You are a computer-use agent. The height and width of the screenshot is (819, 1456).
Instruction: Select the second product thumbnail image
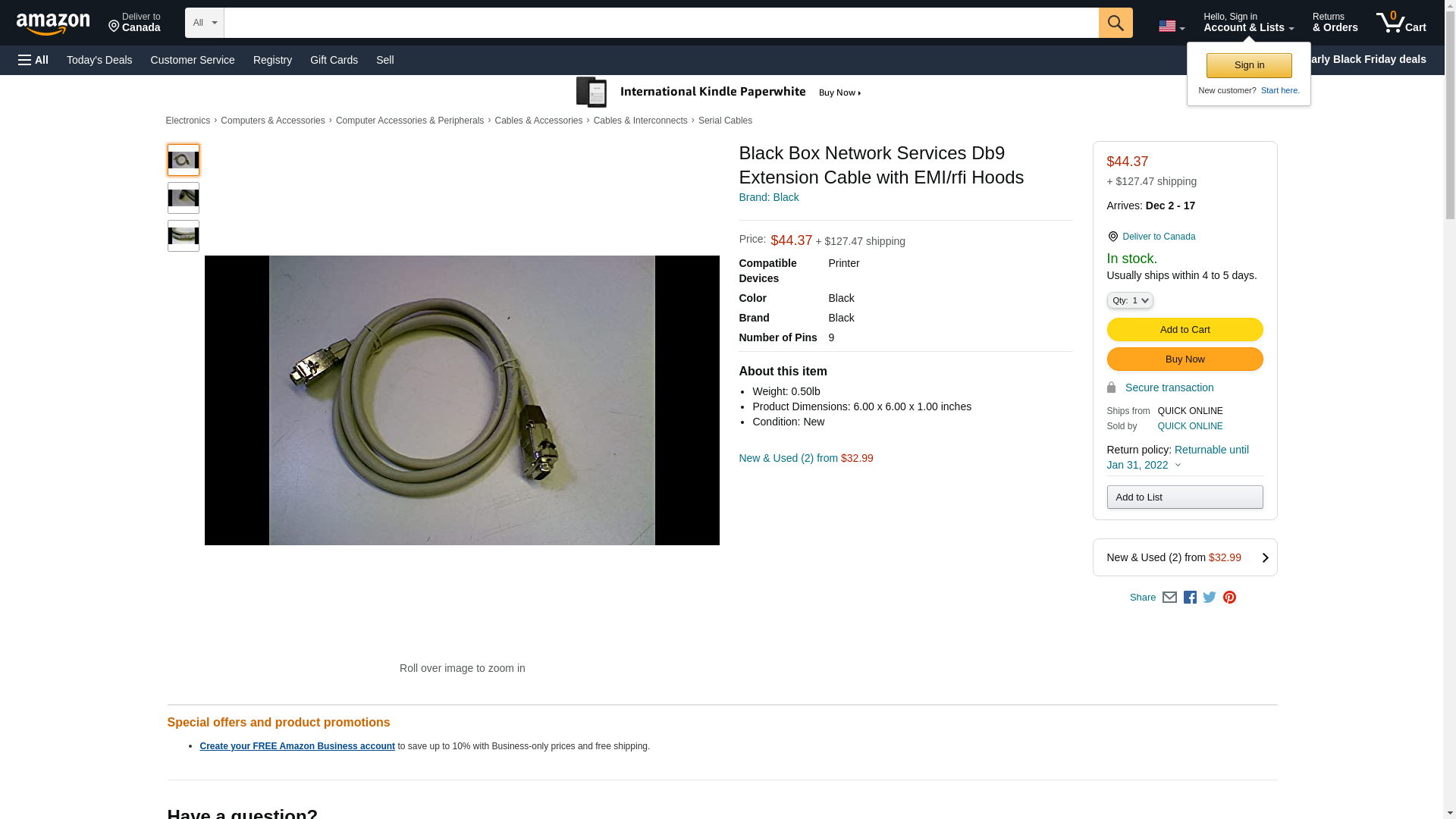[183, 198]
